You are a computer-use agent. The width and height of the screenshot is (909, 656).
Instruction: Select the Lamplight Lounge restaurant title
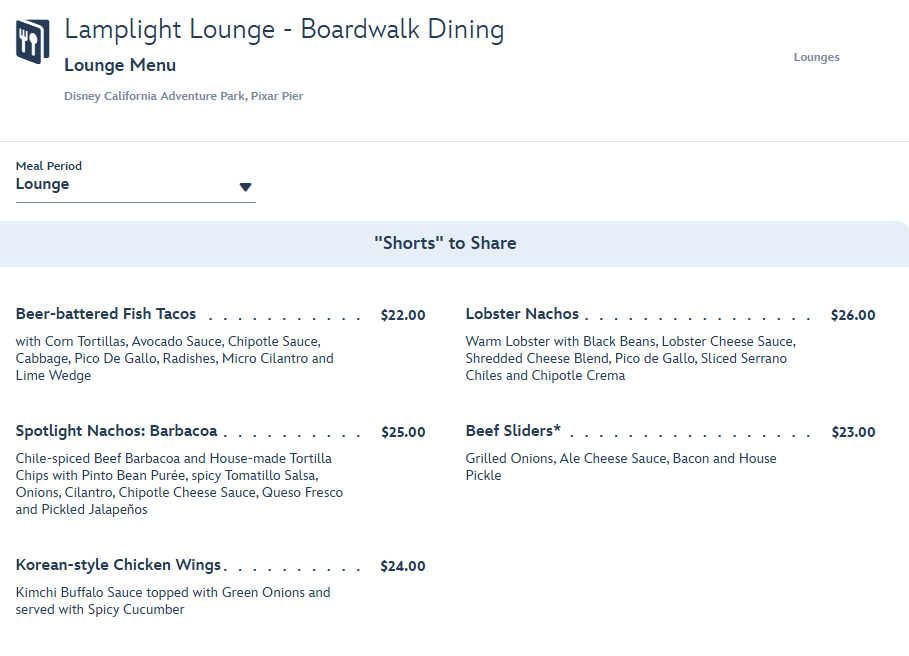click(x=283, y=29)
